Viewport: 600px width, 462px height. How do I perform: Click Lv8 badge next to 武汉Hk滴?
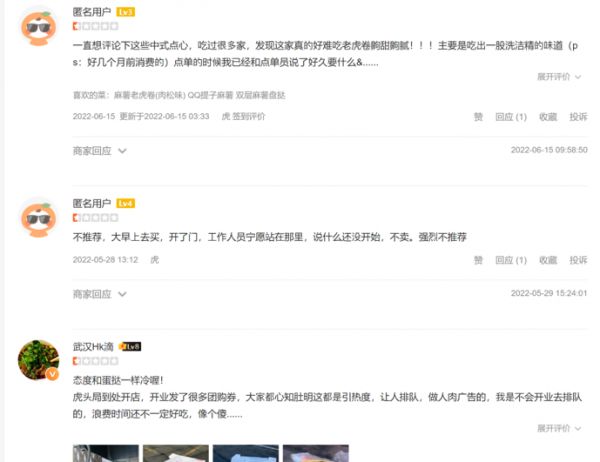[130, 346]
